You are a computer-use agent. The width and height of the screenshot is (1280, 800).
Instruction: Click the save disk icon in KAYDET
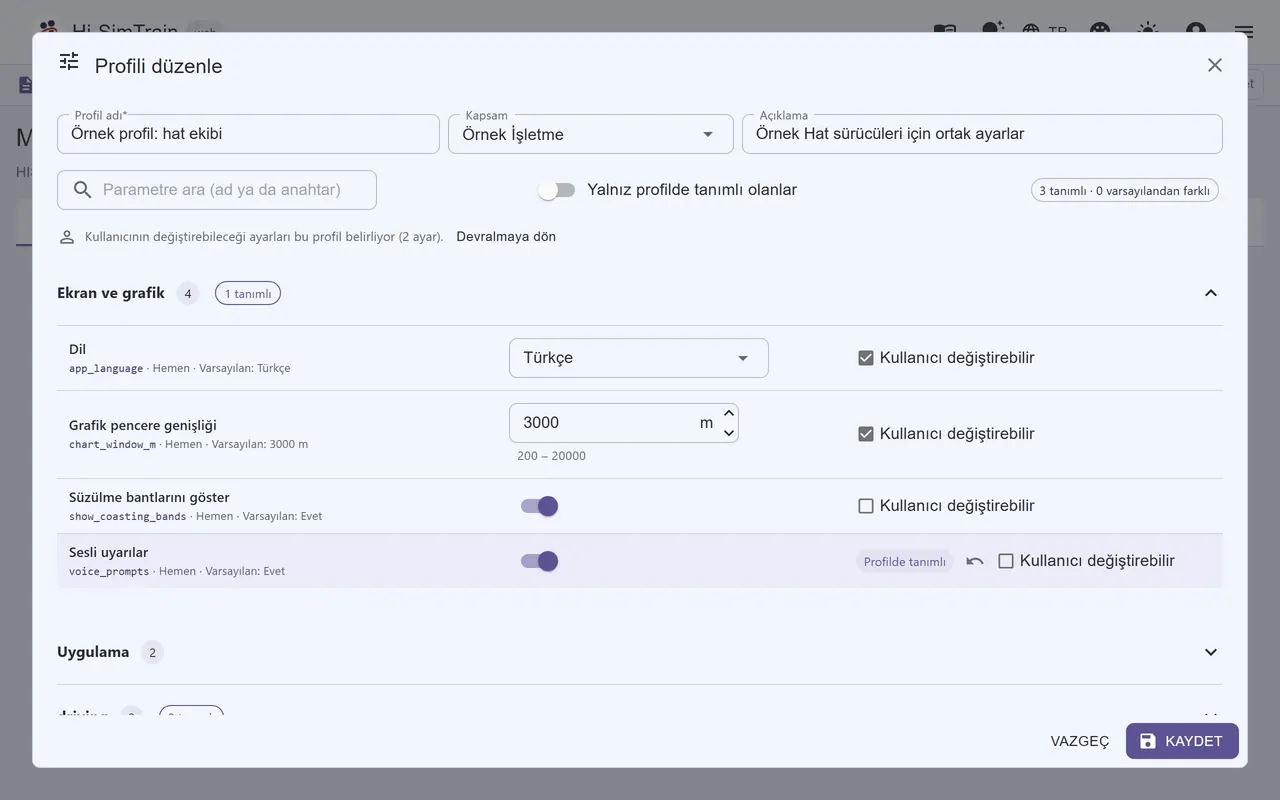[x=1148, y=741]
